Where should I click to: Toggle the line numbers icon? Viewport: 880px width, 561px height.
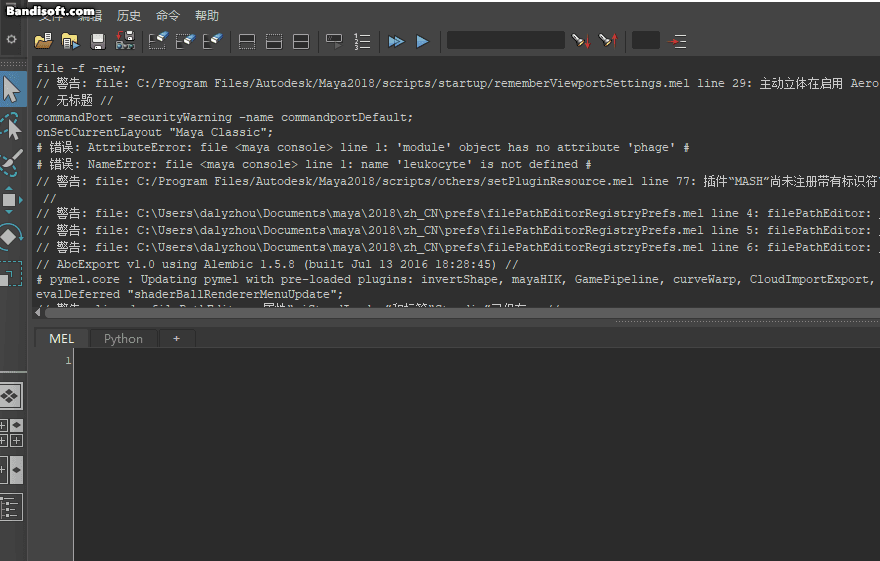(x=362, y=42)
